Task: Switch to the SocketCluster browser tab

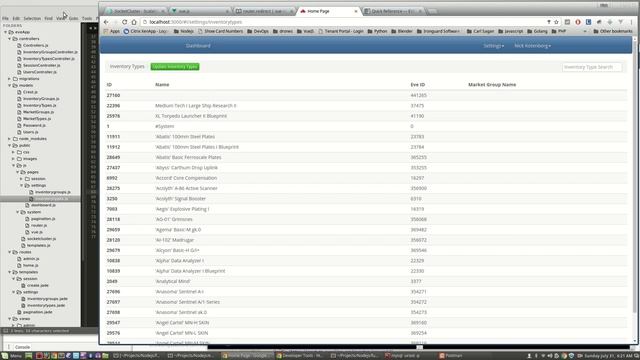Action: (x=135, y=11)
